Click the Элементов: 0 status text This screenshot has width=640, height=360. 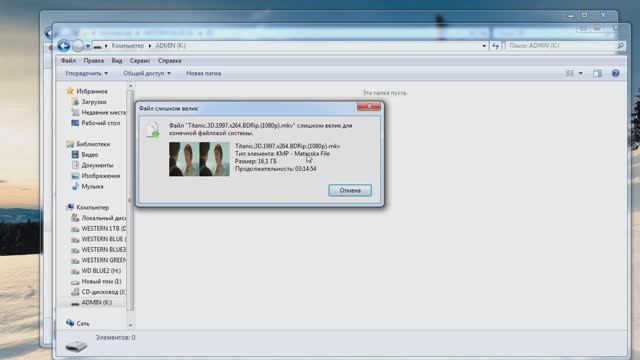[x=116, y=338]
